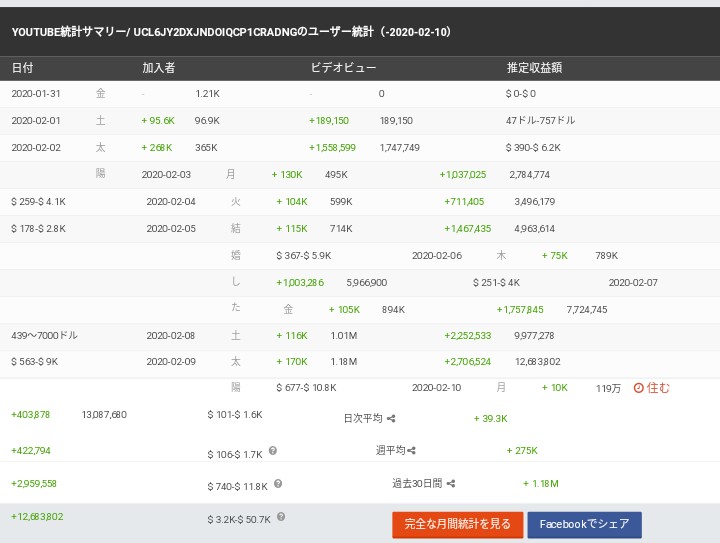This screenshot has width=720, height=543.
Task: Open help icon beside $740-$11.8K estimate
Action: pos(278,484)
